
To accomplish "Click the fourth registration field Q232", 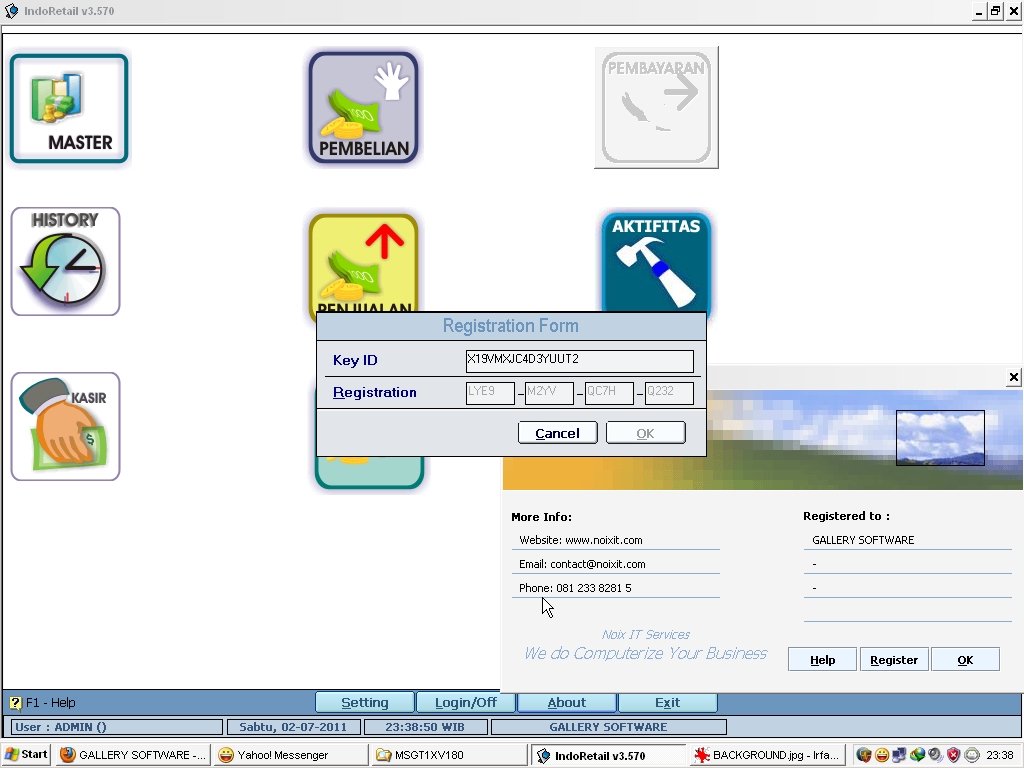I will (669, 393).
